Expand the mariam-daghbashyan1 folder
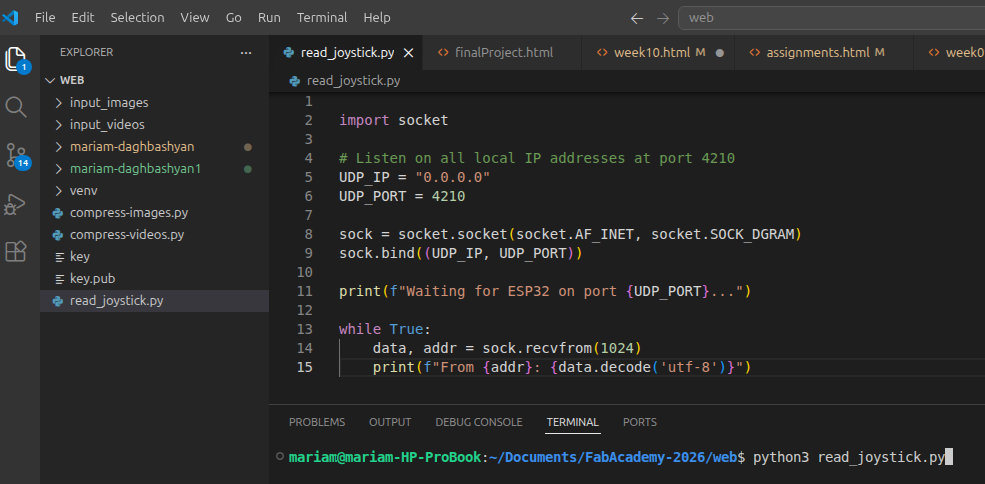The width and height of the screenshot is (985, 484). point(135,168)
